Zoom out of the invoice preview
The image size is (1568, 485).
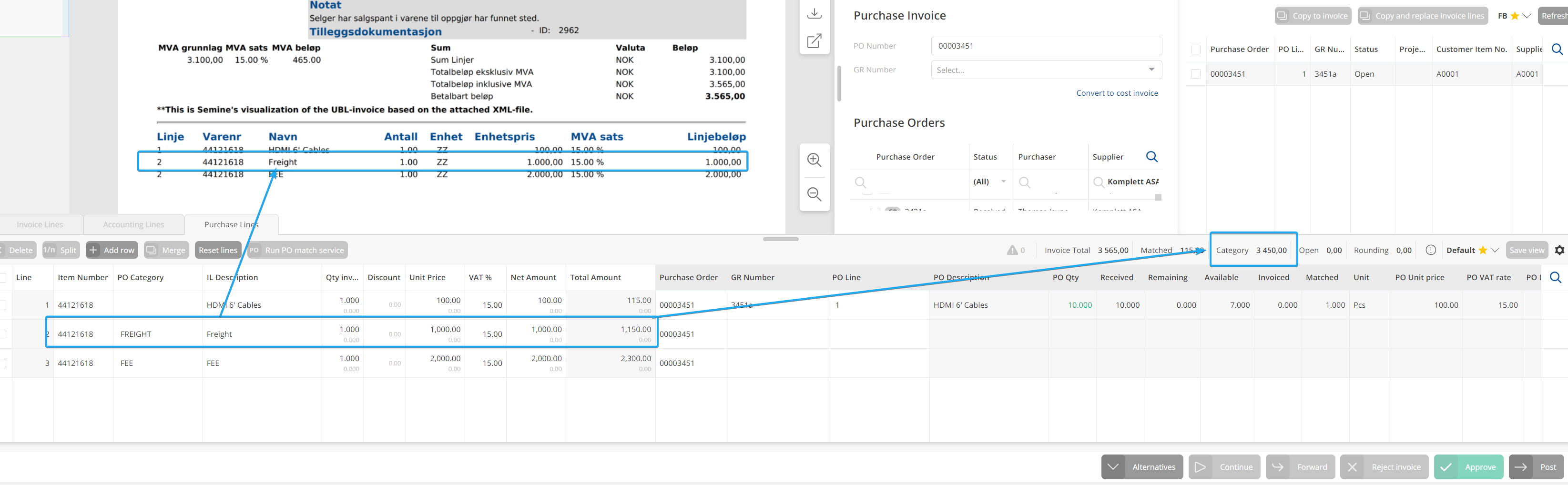tap(814, 194)
